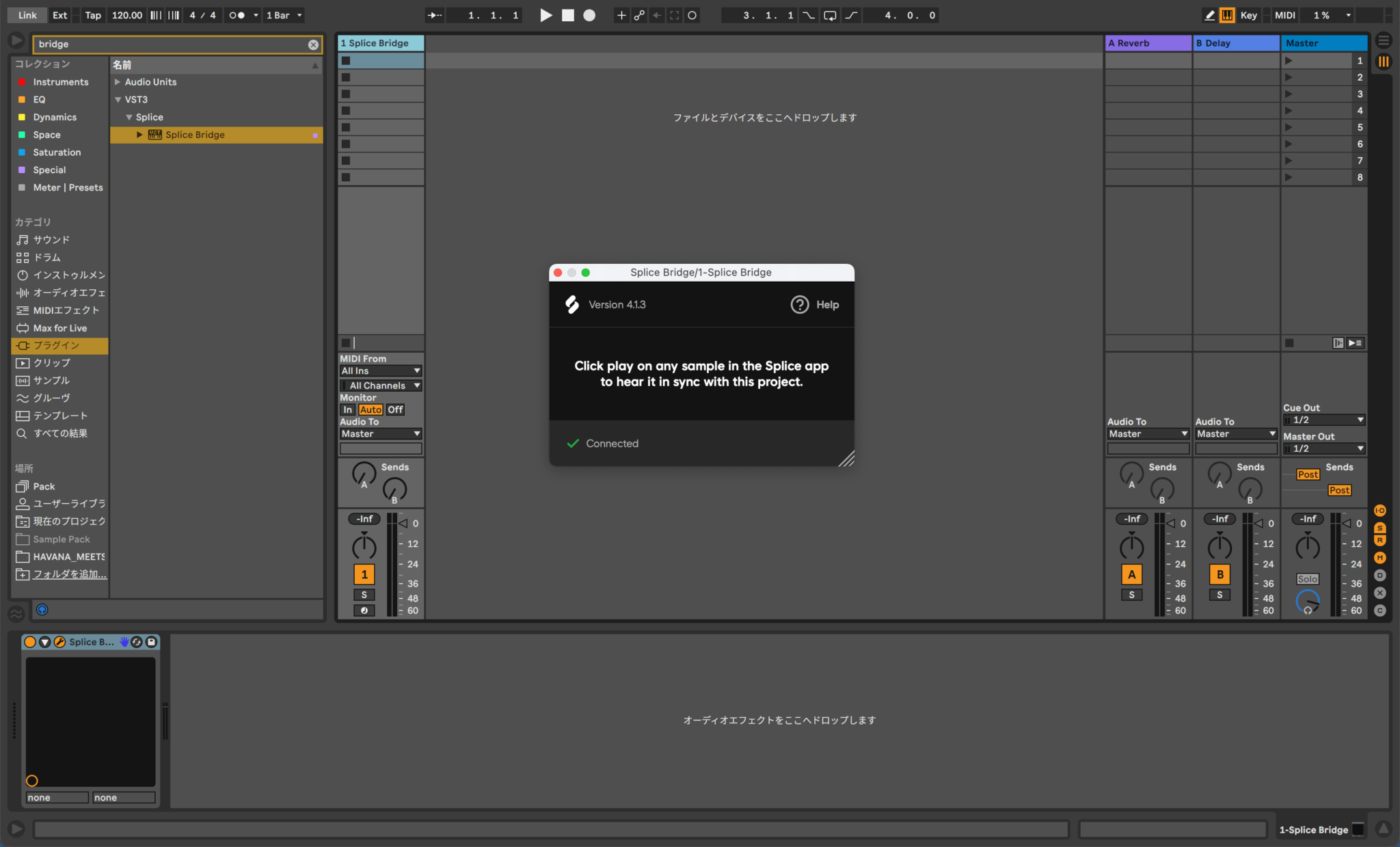This screenshot has width=1400, height=847.
Task: Click the Link button
Action: pos(27,15)
